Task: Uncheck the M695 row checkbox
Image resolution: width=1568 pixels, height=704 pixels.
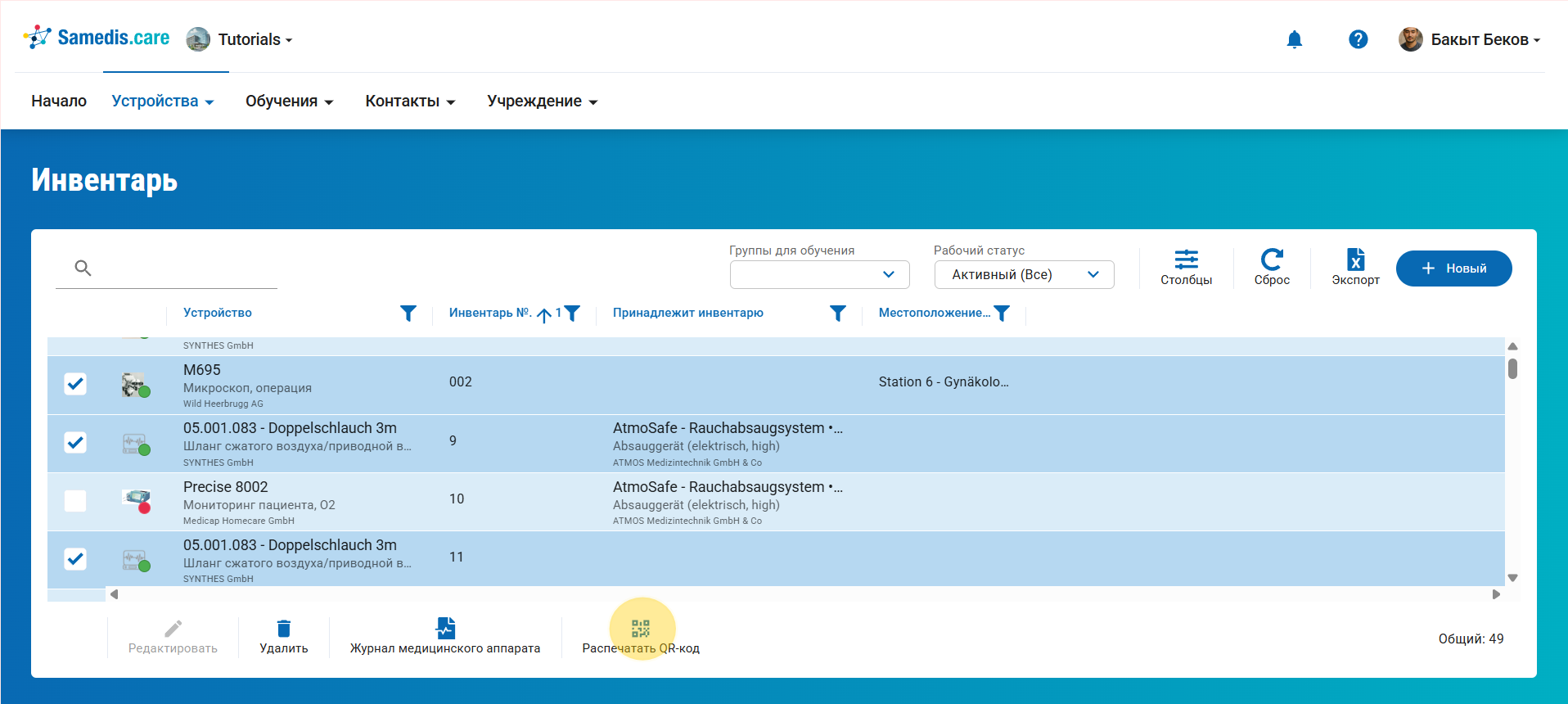Action: [75, 384]
